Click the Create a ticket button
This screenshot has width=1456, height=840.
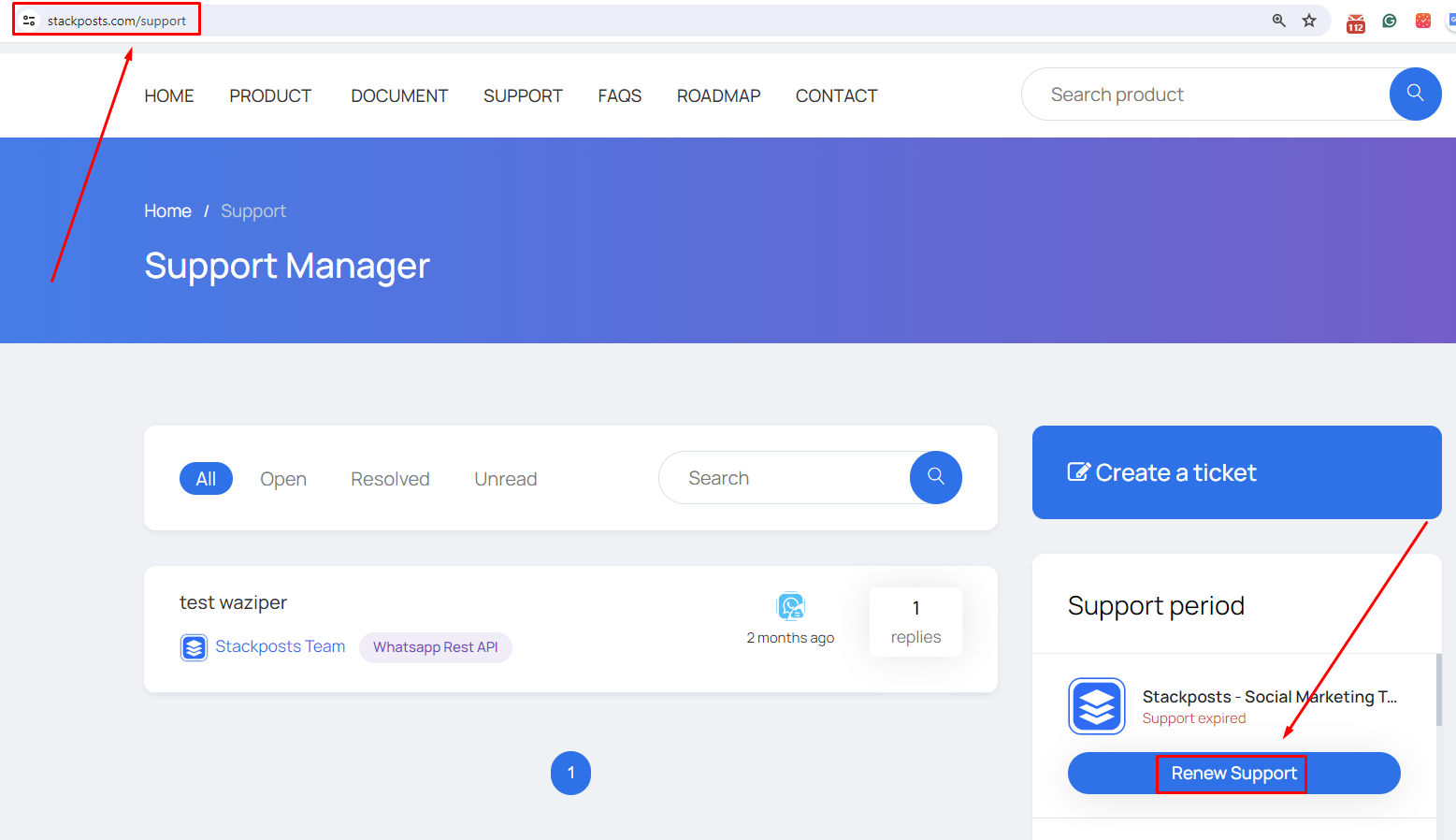pyautogui.click(x=1235, y=472)
